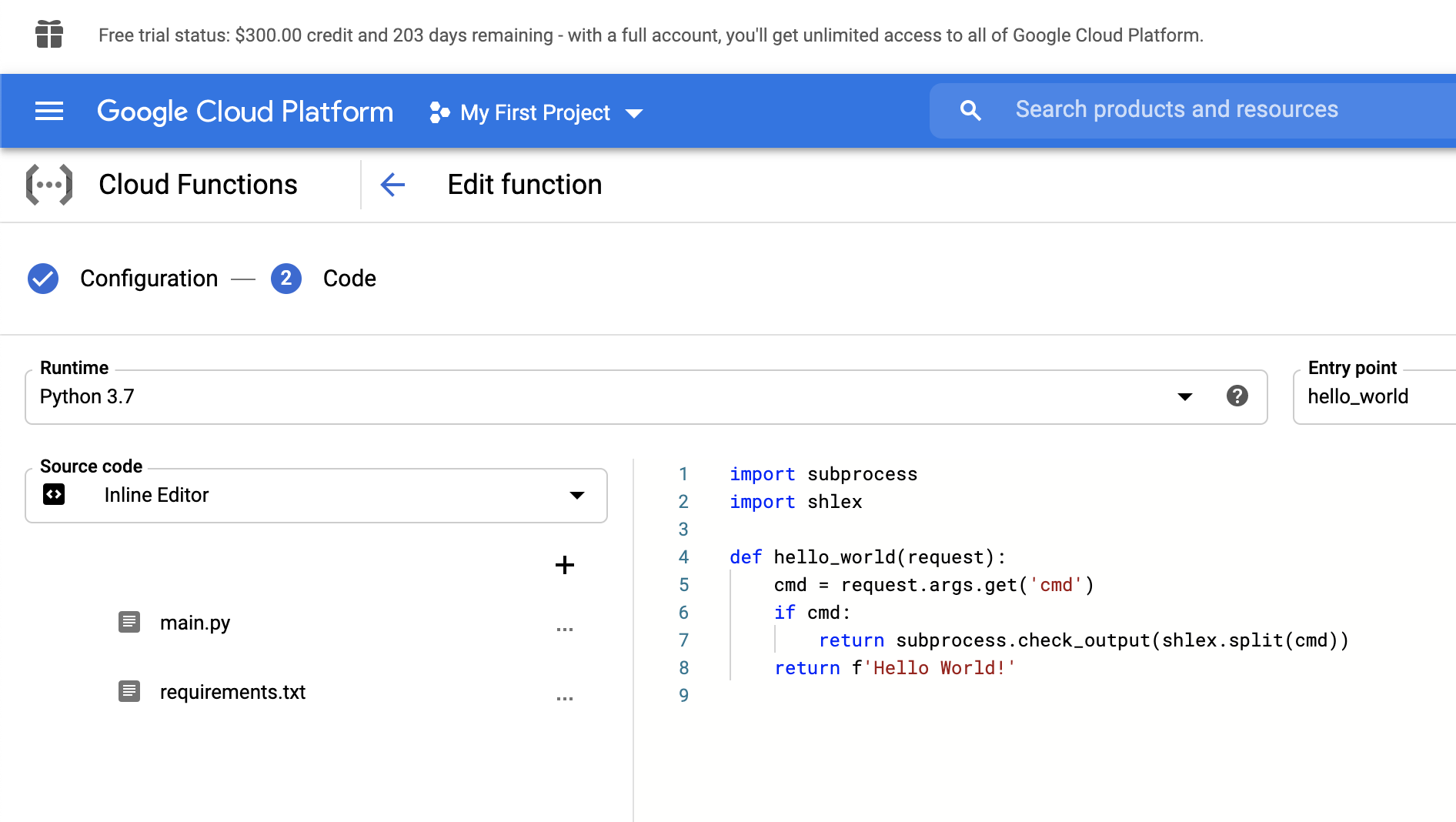Click the requirements.txt file icon
1456x822 pixels.
[129, 691]
